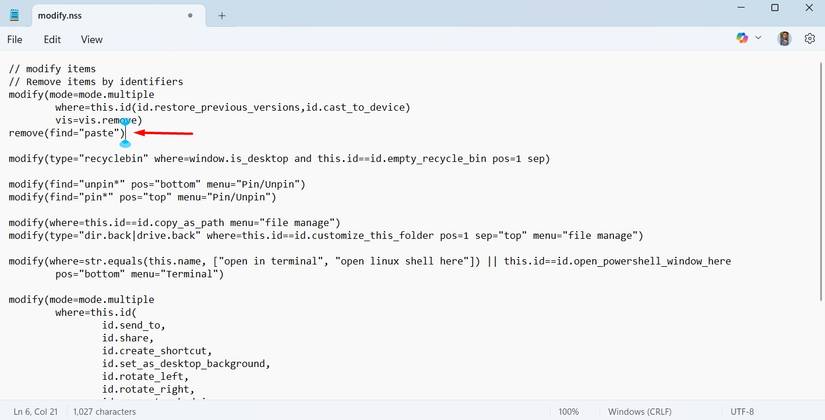Open the user account avatar
This screenshot has height=420, width=825.
point(784,38)
